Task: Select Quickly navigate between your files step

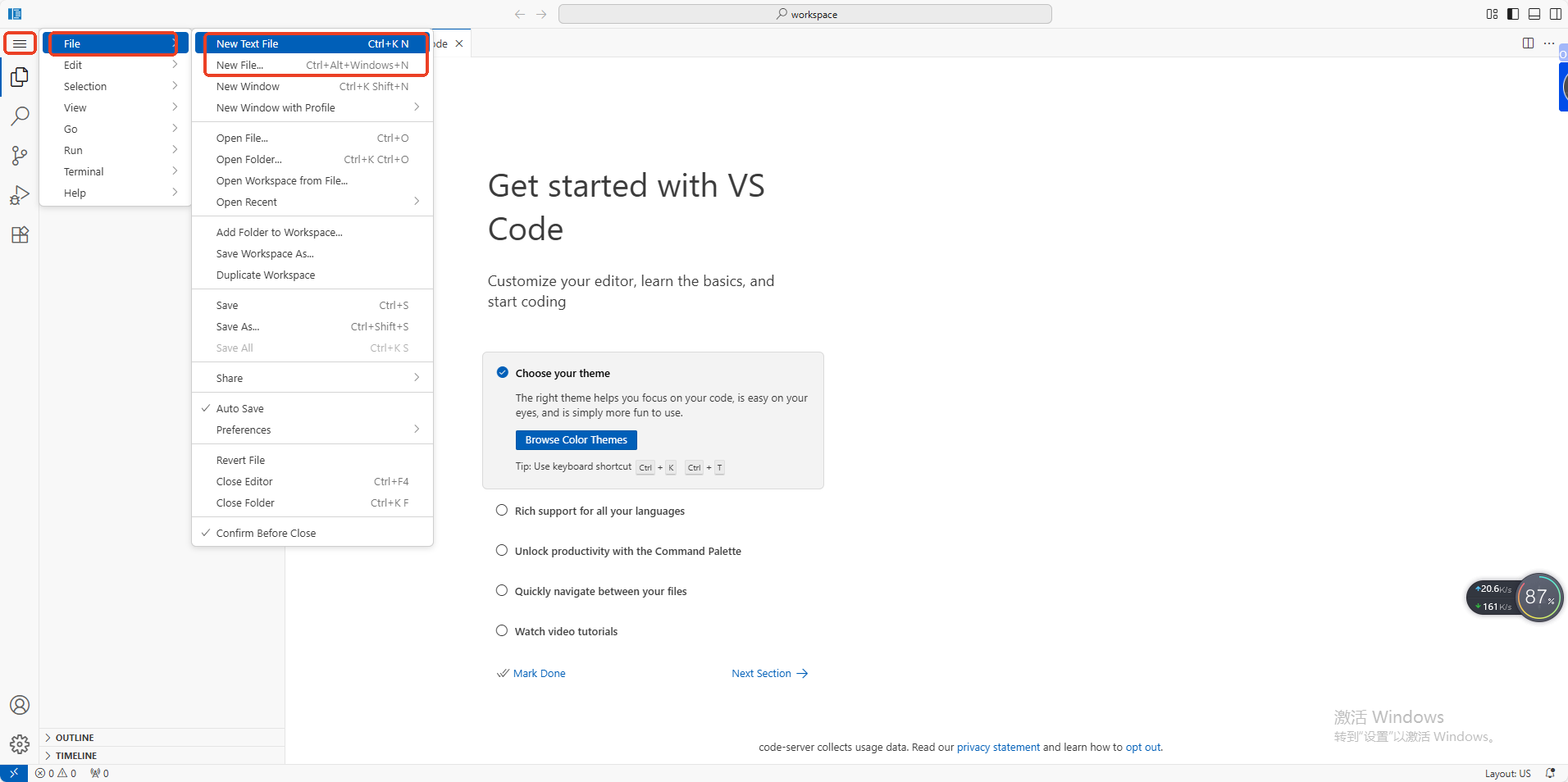Action: (x=591, y=591)
